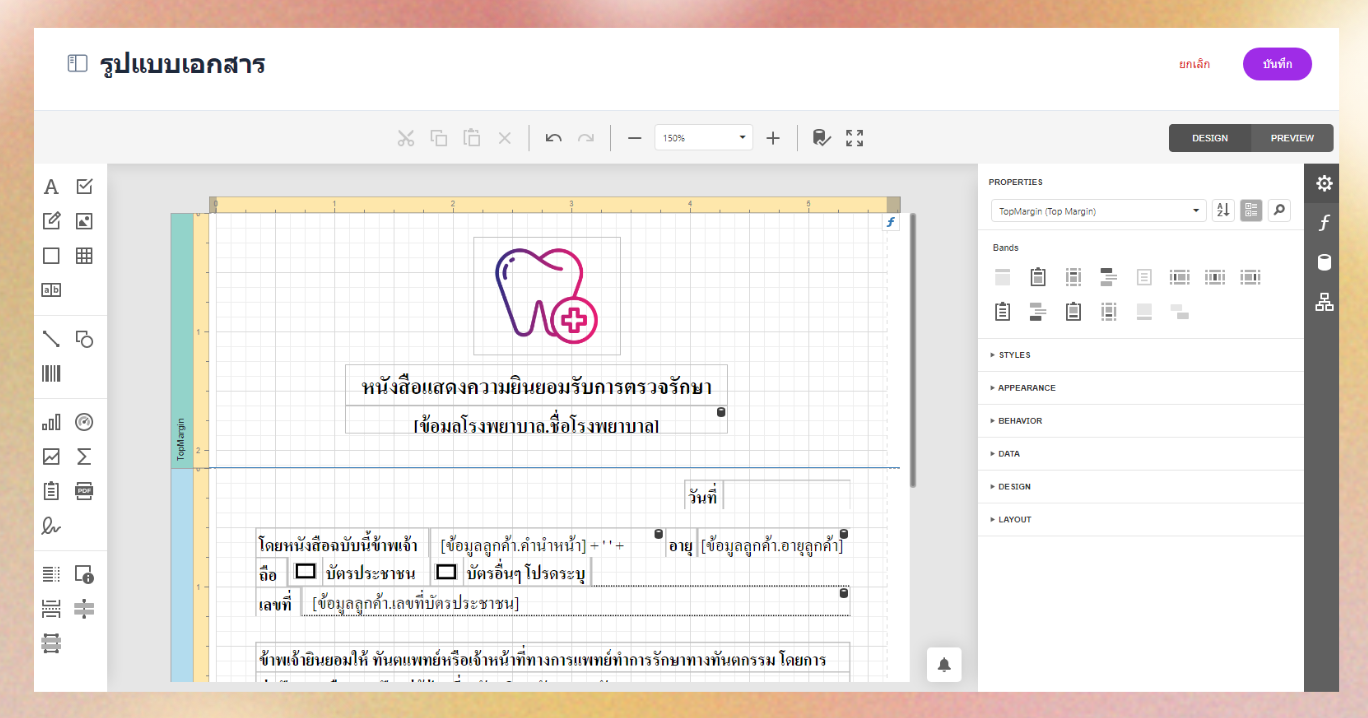Viewport: 1368px width, 718px height.
Task: Click the Delete X icon in toolbar
Action: click(505, 138)
